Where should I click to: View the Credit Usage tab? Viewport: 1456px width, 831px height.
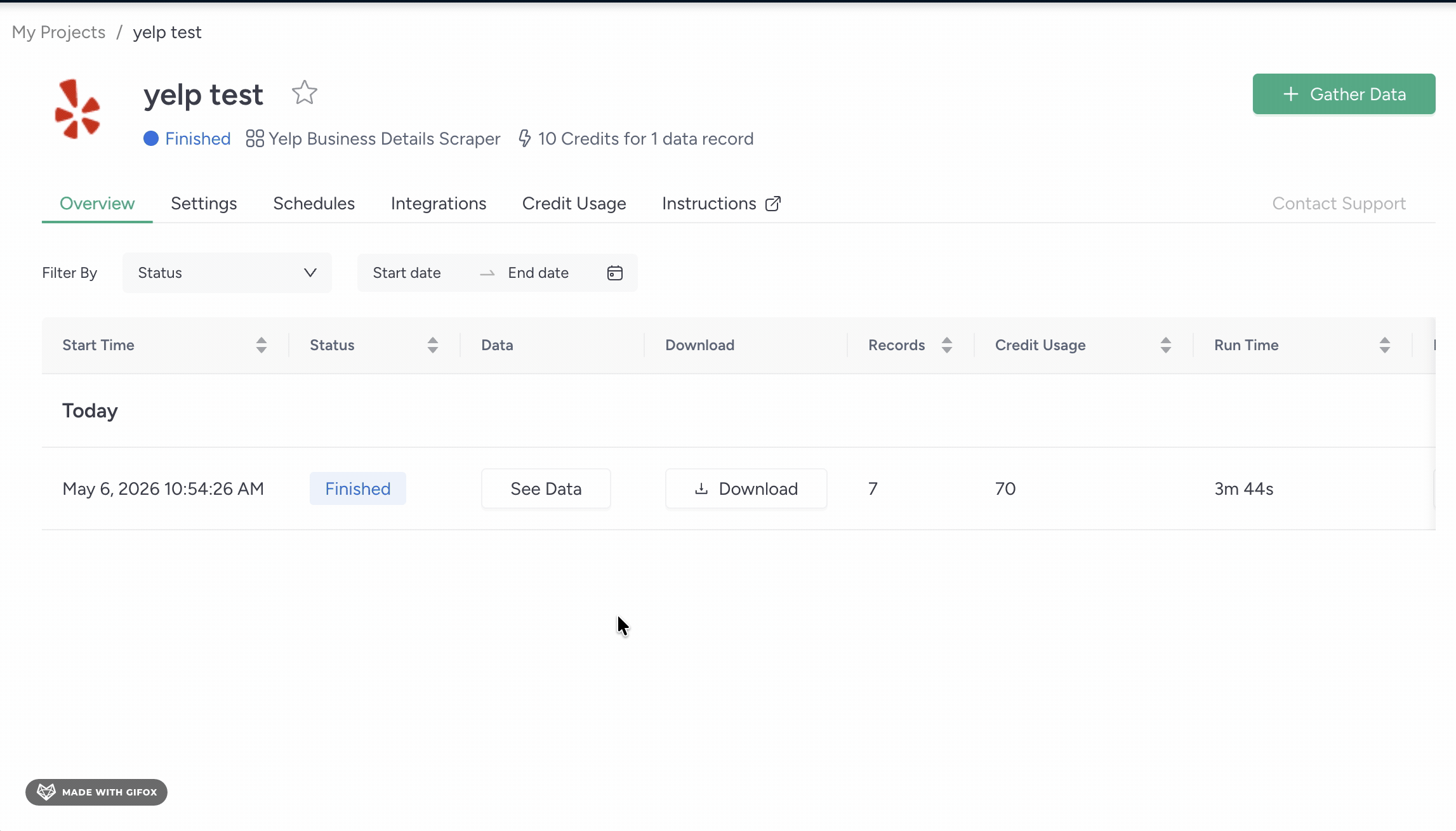[x=574, y=204]
